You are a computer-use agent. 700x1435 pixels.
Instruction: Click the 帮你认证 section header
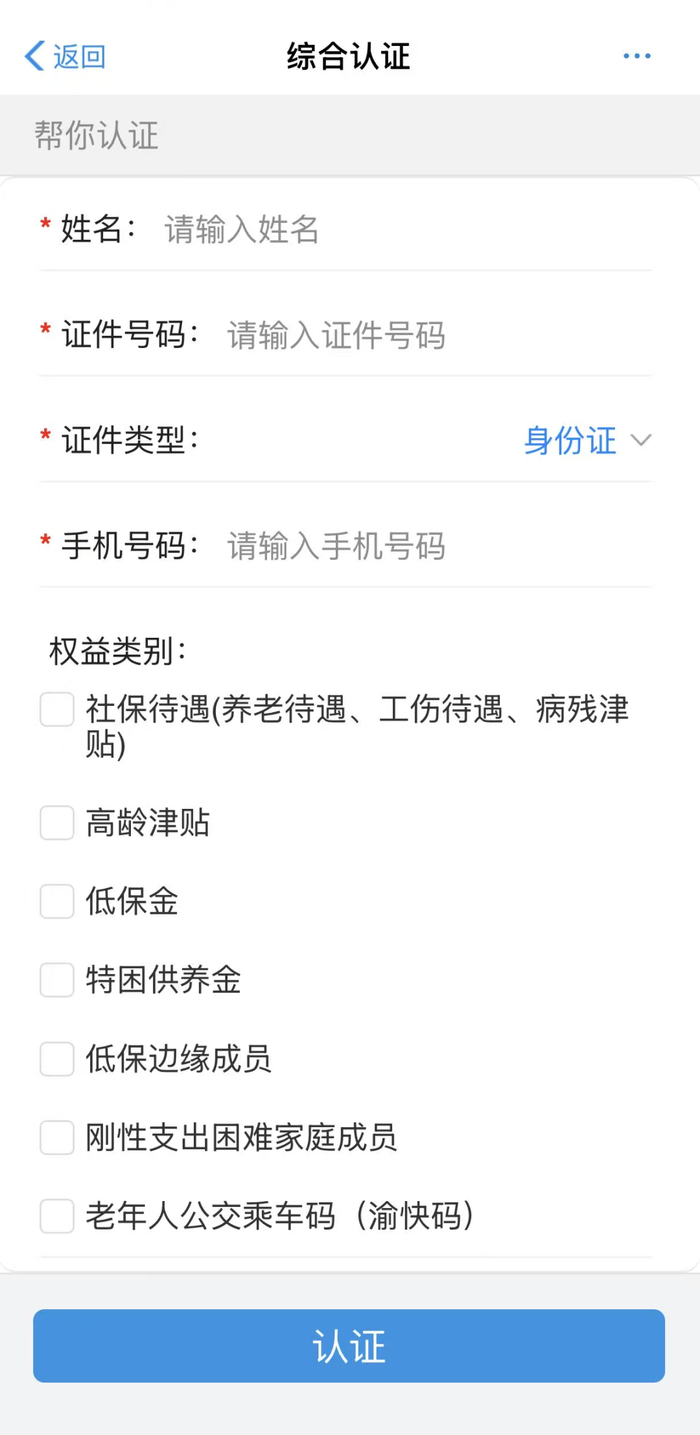97,135
